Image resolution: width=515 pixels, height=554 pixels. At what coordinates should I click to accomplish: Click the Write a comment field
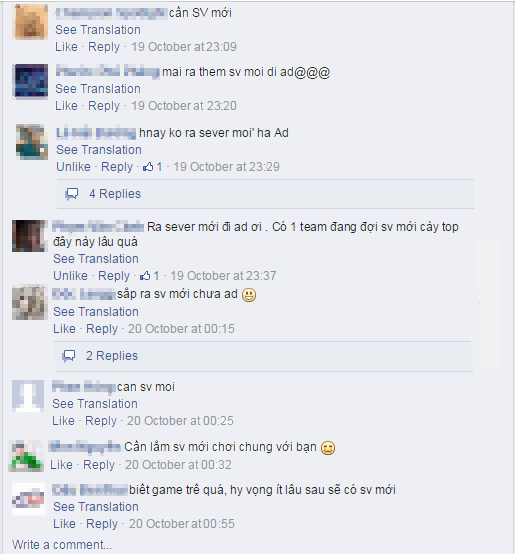(x=62, y=545)
